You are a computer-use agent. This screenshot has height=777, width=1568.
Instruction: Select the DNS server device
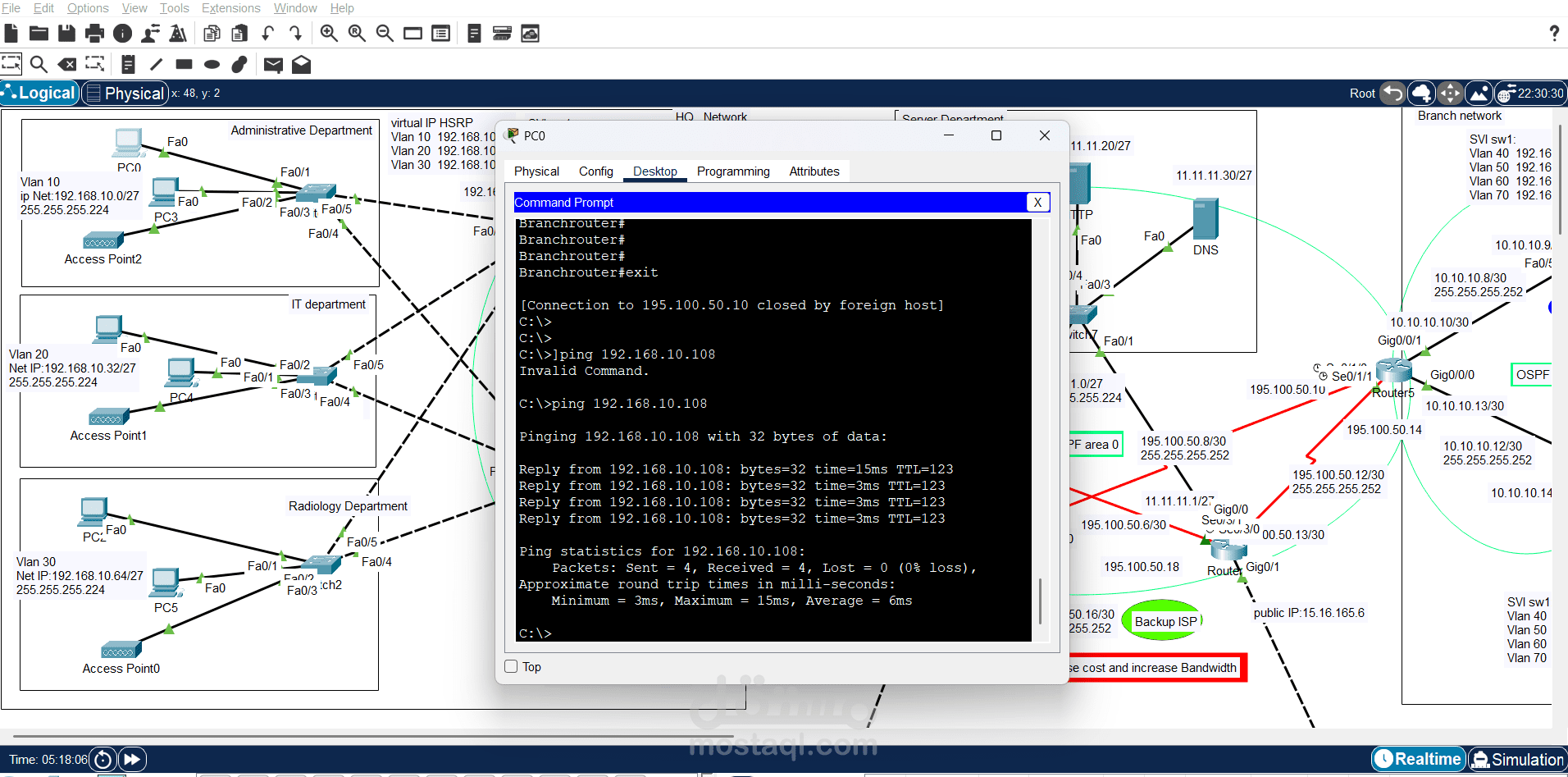[x=1206, y=218]
